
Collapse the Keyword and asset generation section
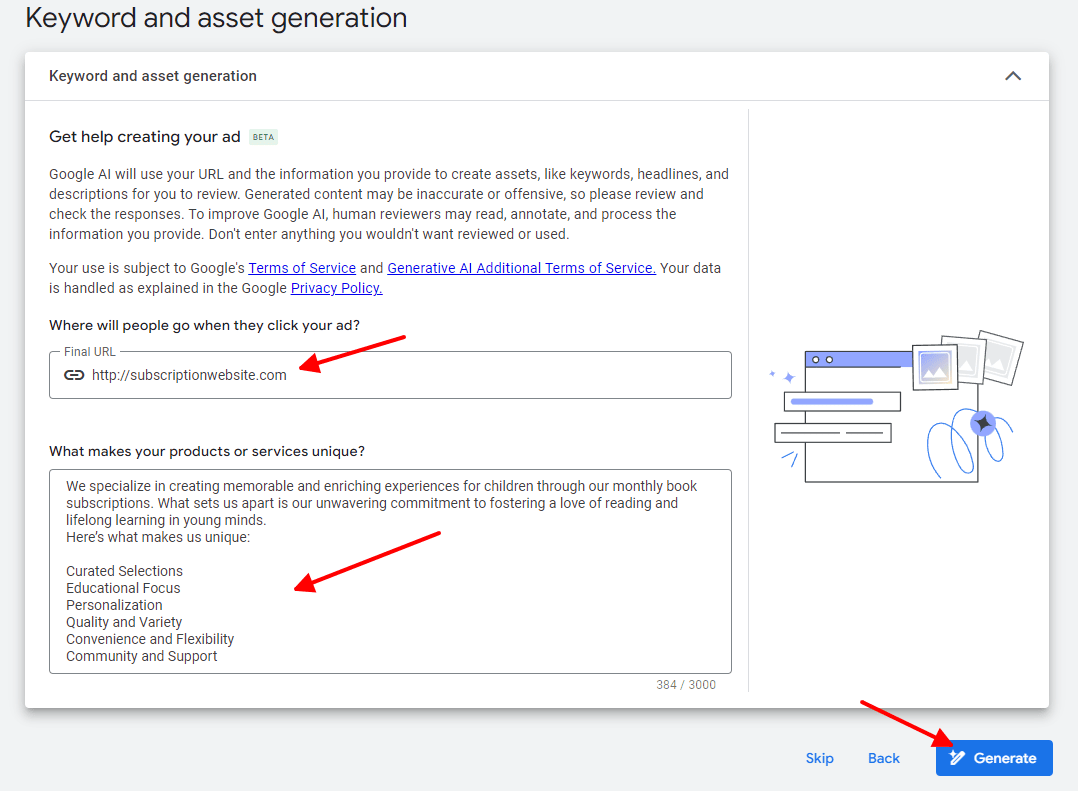pyautogui.click(x=1013, y=75)
